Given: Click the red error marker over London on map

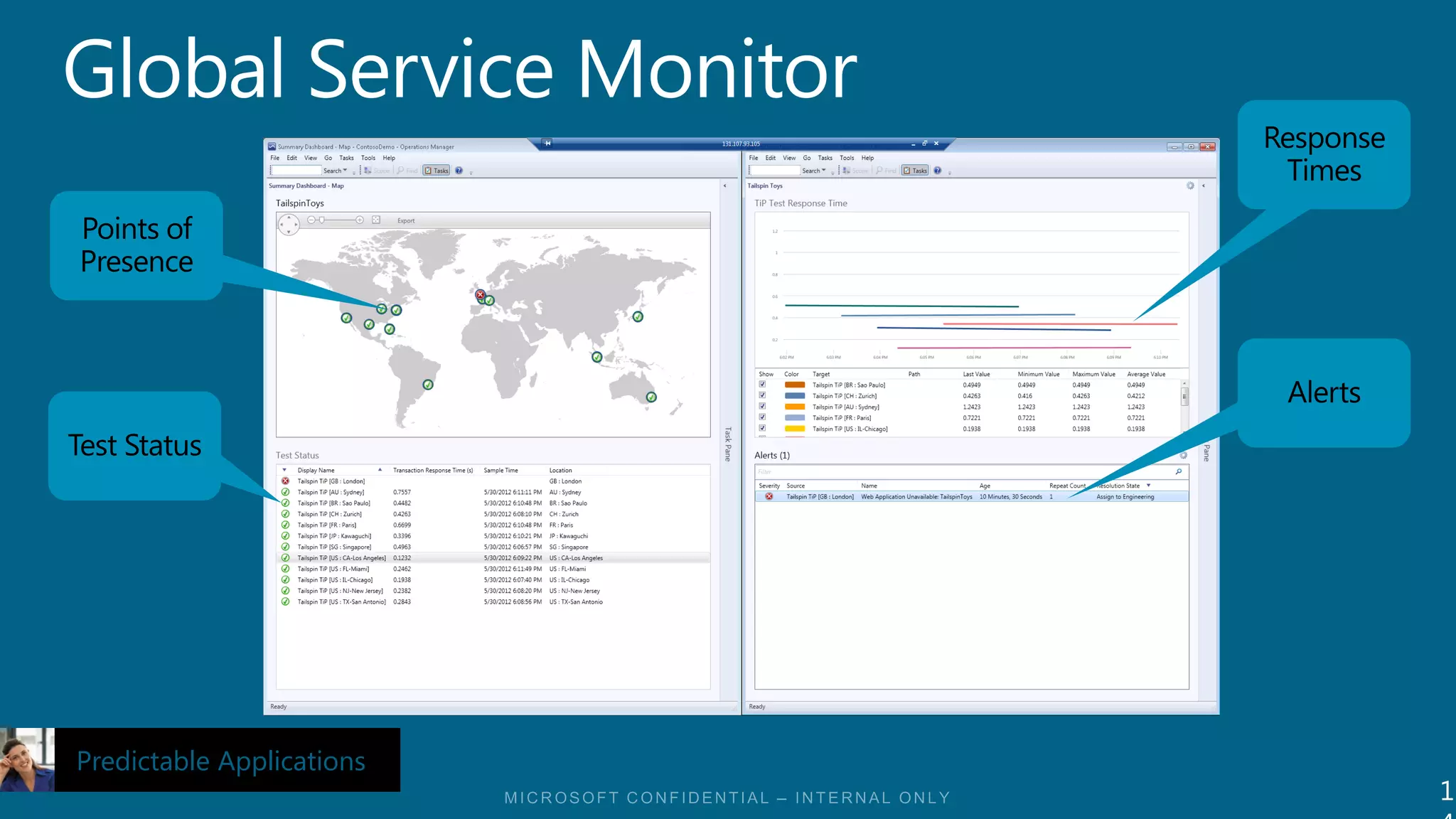Looking at the screenshot, I should point(480,294).
